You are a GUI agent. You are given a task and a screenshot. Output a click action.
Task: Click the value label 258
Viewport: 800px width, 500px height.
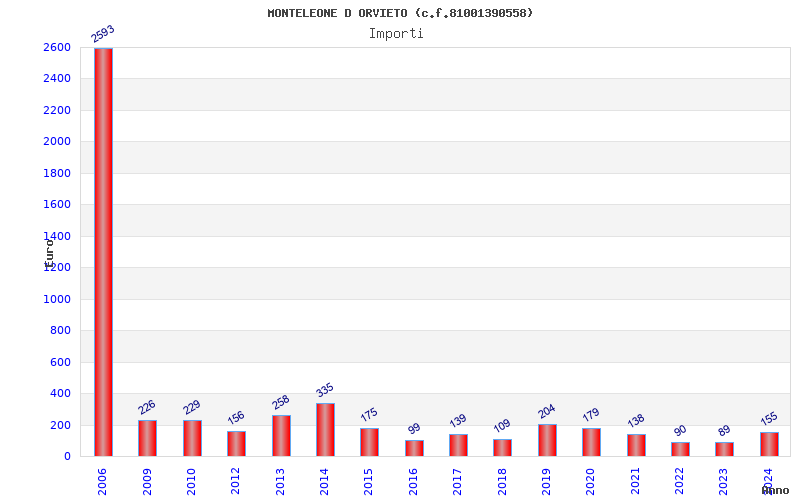click(x=281, y=402)
